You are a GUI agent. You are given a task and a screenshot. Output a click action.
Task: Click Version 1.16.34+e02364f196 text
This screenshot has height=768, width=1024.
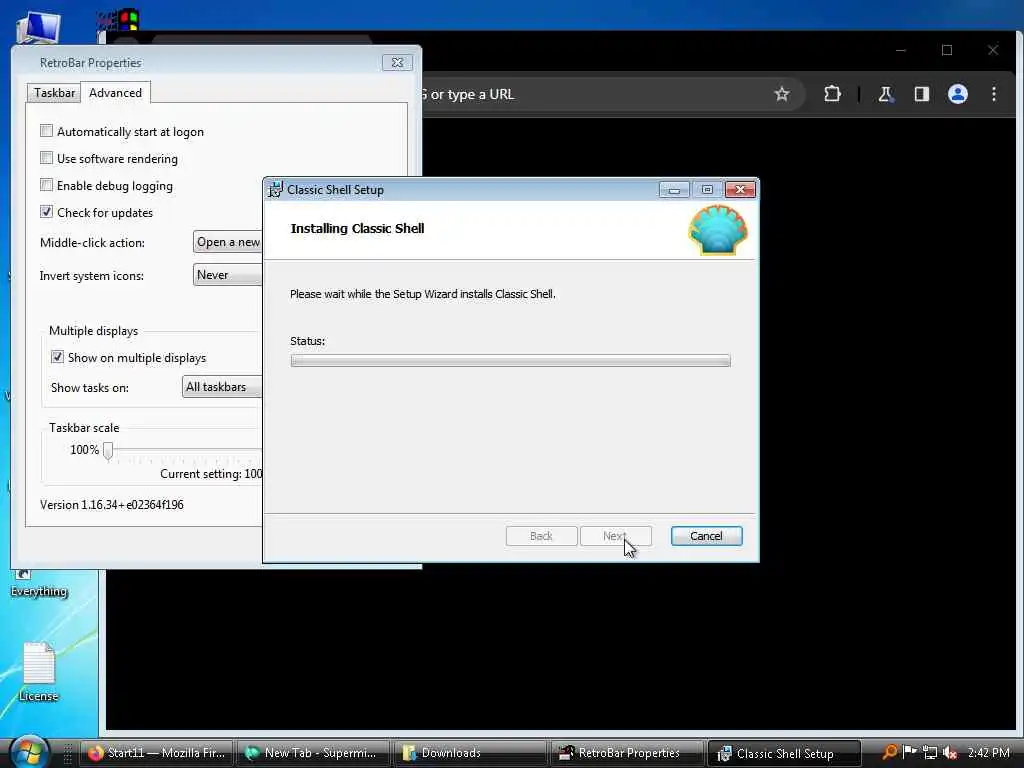pyautogui.click(x=112, y=505)
